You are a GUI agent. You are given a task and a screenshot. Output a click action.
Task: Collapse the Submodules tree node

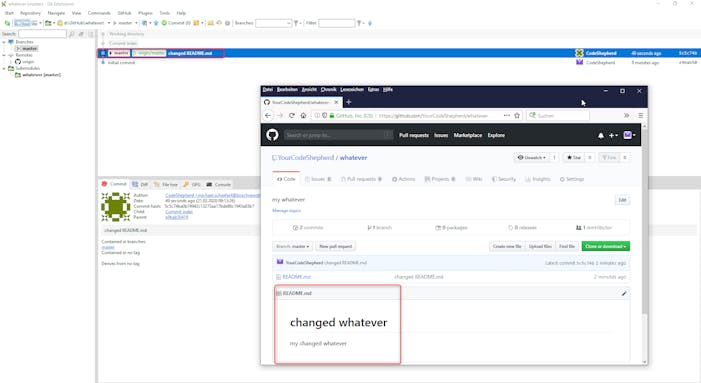coord(4,68)
